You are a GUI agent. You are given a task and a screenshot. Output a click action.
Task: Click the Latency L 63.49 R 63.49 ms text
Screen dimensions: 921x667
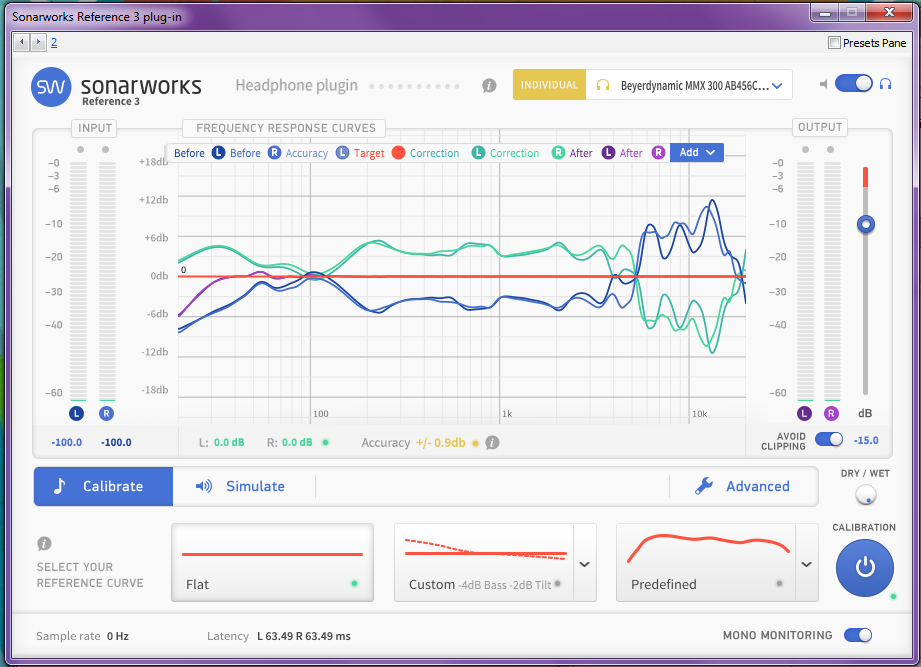(278, 636)
